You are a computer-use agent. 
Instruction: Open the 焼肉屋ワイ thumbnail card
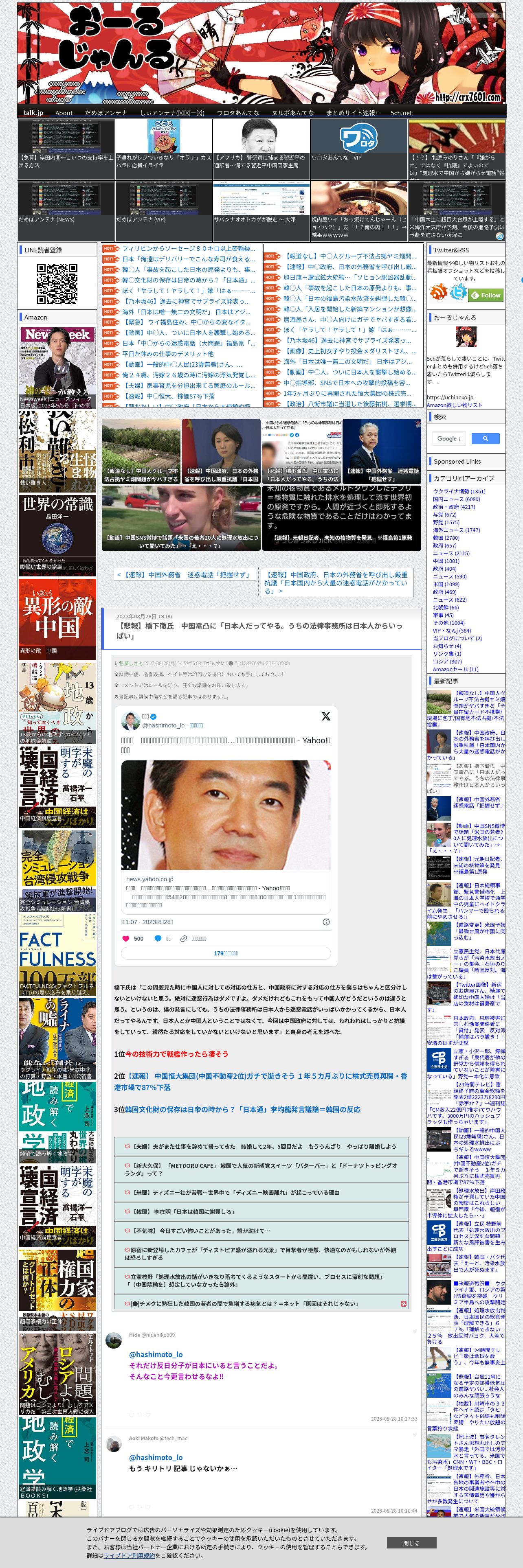358,210
